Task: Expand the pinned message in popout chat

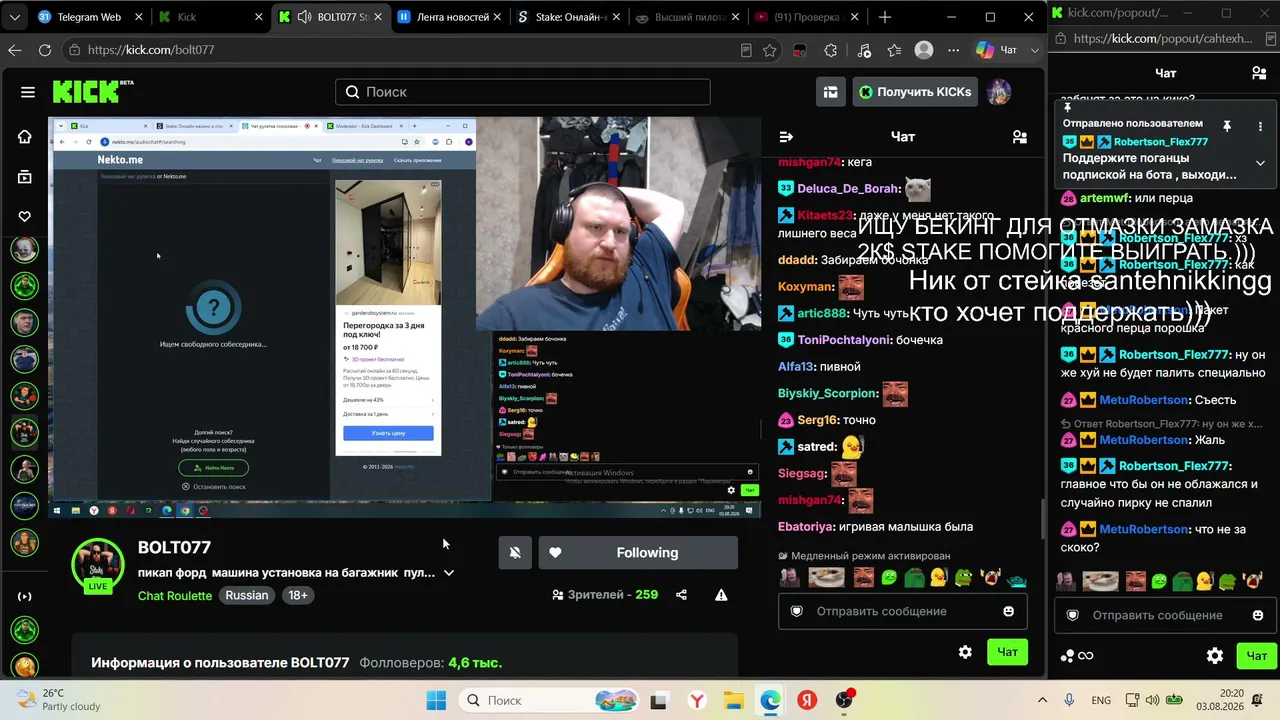Action: tap(1260, 163)
